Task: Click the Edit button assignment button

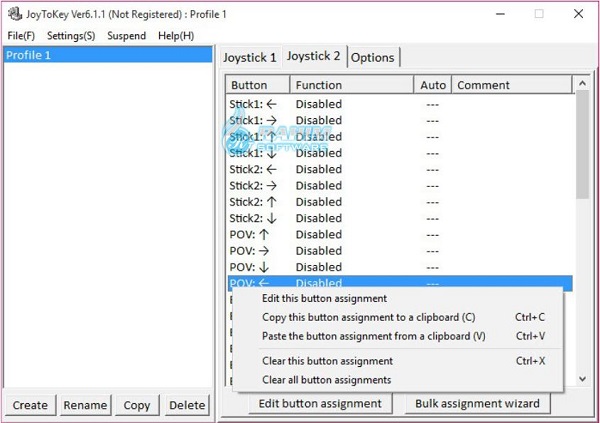Action: (x=320, y=403)
